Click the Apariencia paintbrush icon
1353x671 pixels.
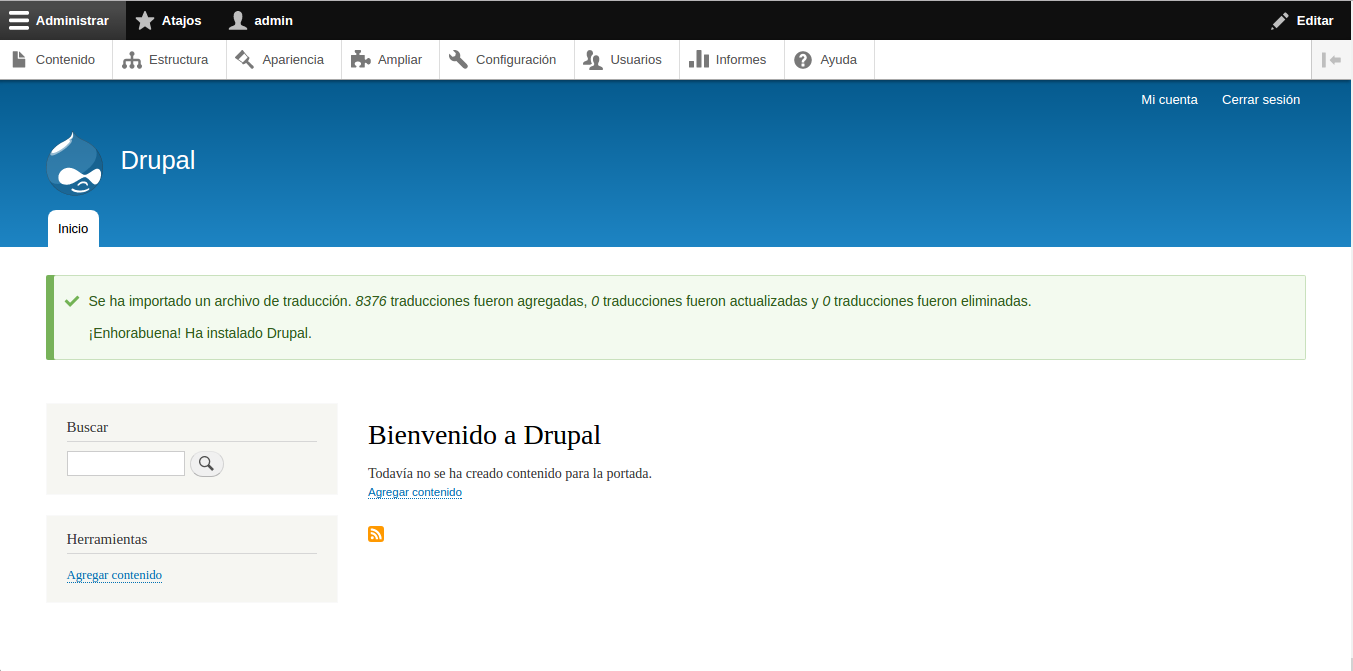[245, 60]
